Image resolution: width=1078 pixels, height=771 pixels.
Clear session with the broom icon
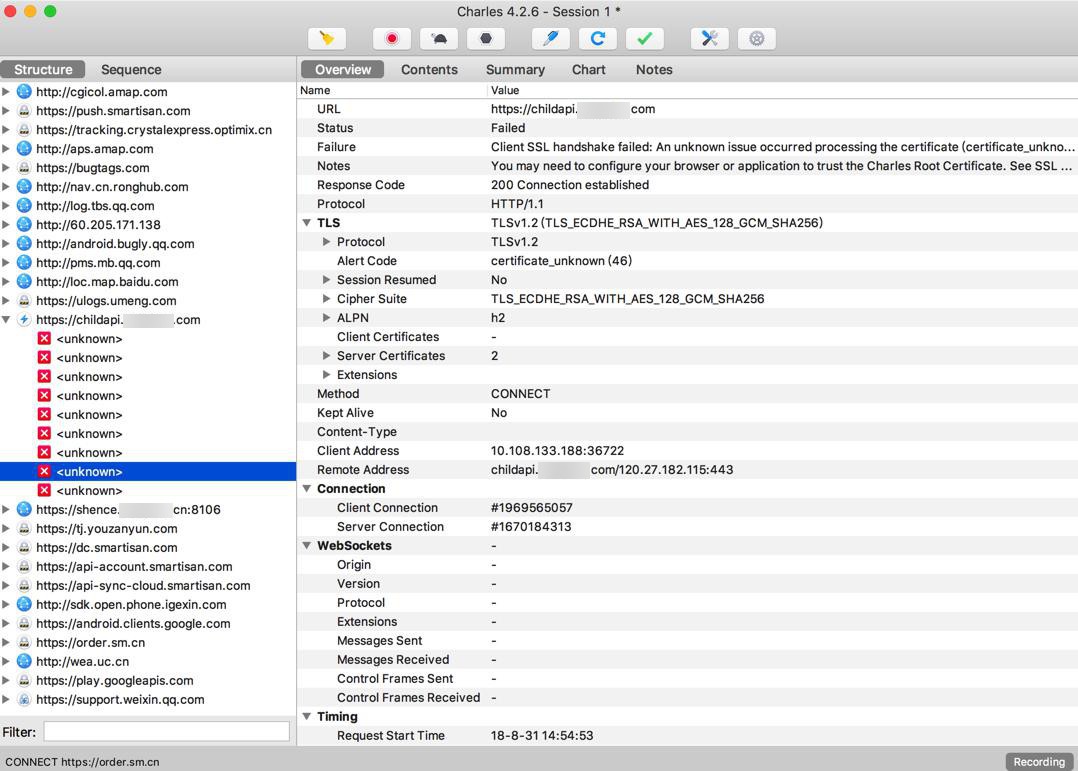(327, 39)
